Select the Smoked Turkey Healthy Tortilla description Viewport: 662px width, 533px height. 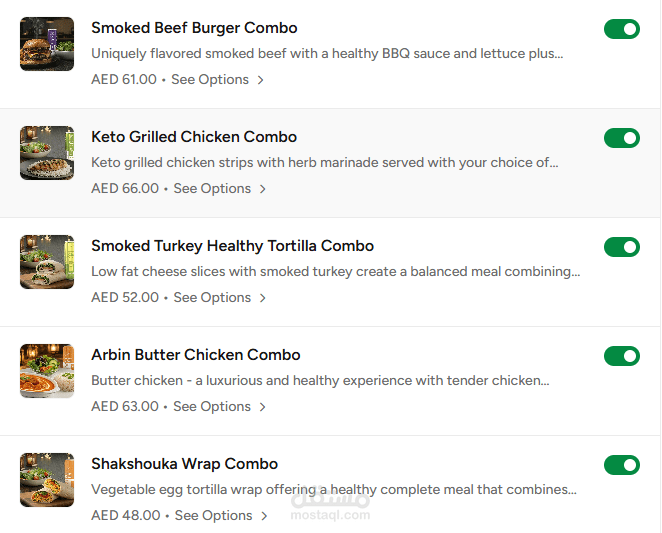(335, 272)
